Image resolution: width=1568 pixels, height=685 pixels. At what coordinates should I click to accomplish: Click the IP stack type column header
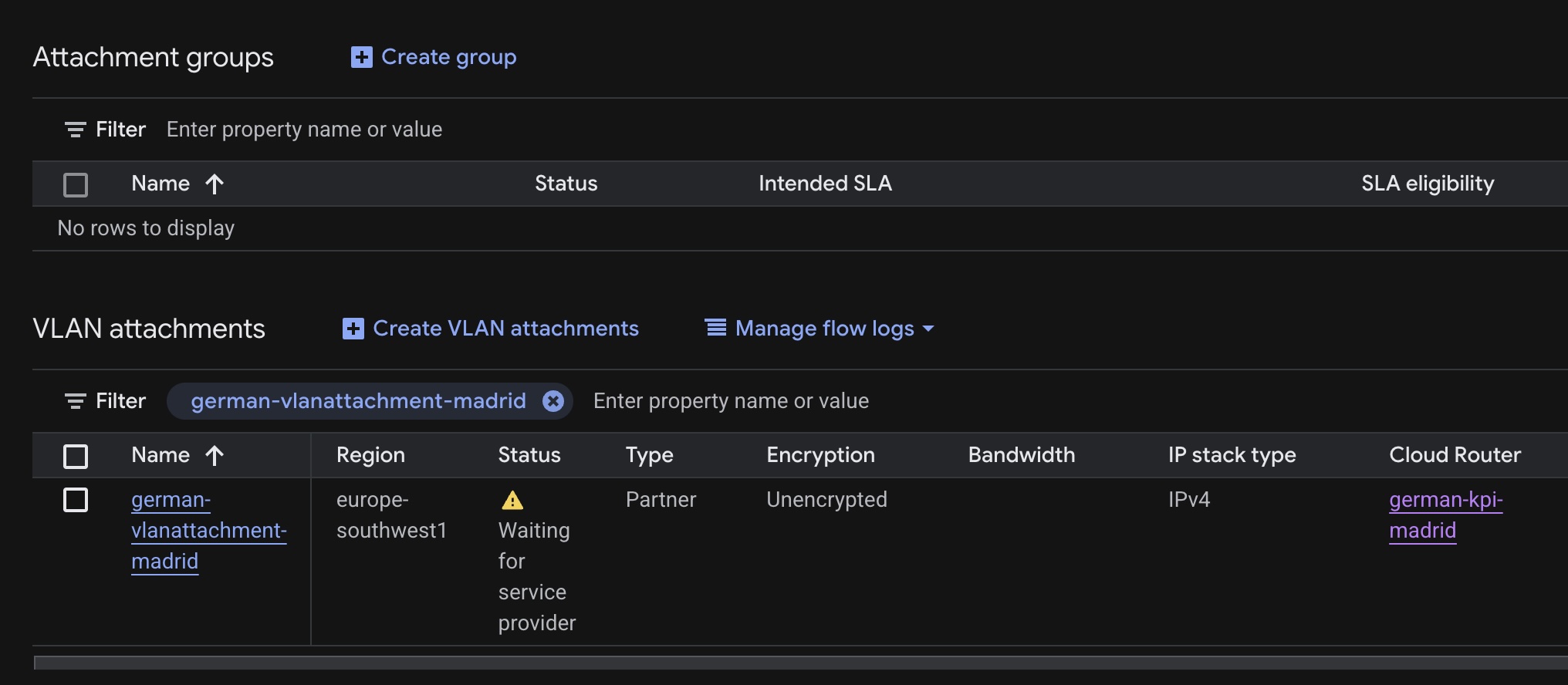point(1232,455)
